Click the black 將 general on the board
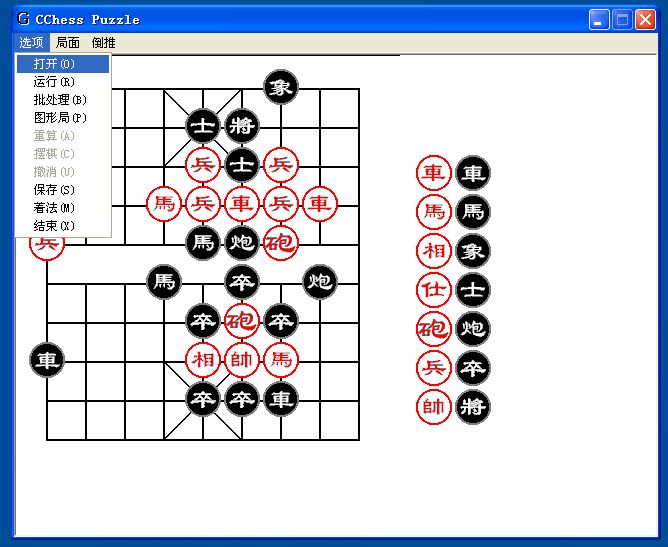The height and width of the screenshot is (547, 668). pos(242,127)
